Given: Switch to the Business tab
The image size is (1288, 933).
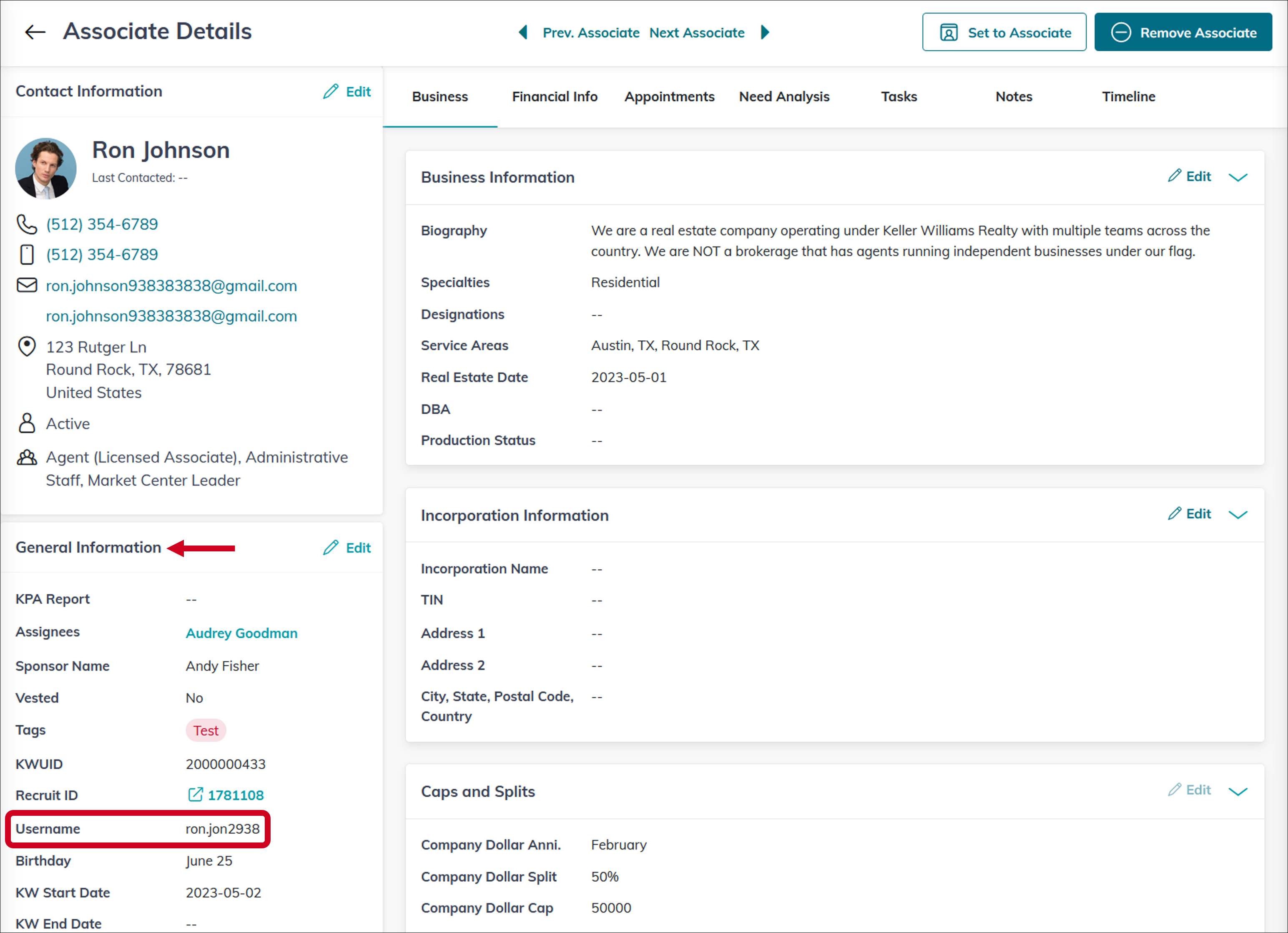Looking at the screenshot, I should tap(439, 97).
